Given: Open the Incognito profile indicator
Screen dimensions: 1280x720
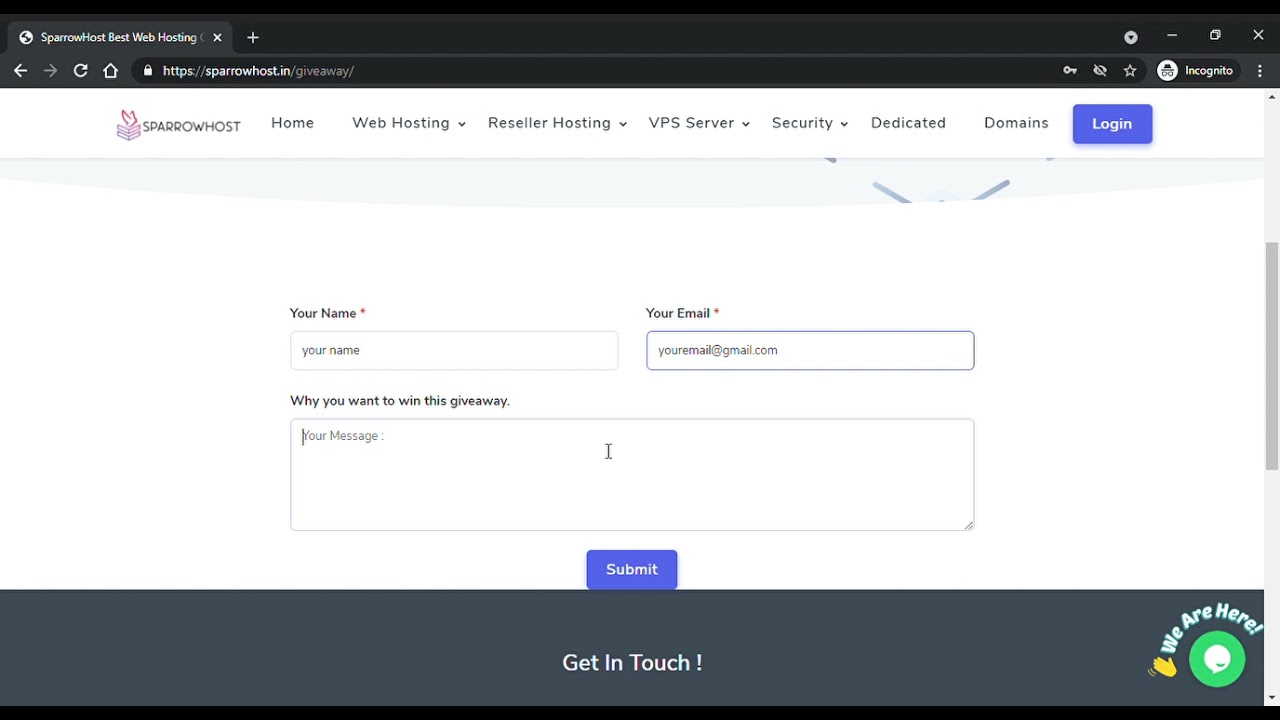Looking at the screenshot, I should click(1195, 71).
